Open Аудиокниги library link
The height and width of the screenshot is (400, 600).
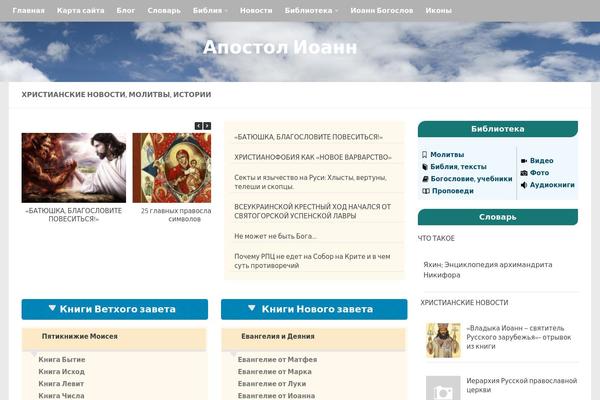(x=552, y=185)
